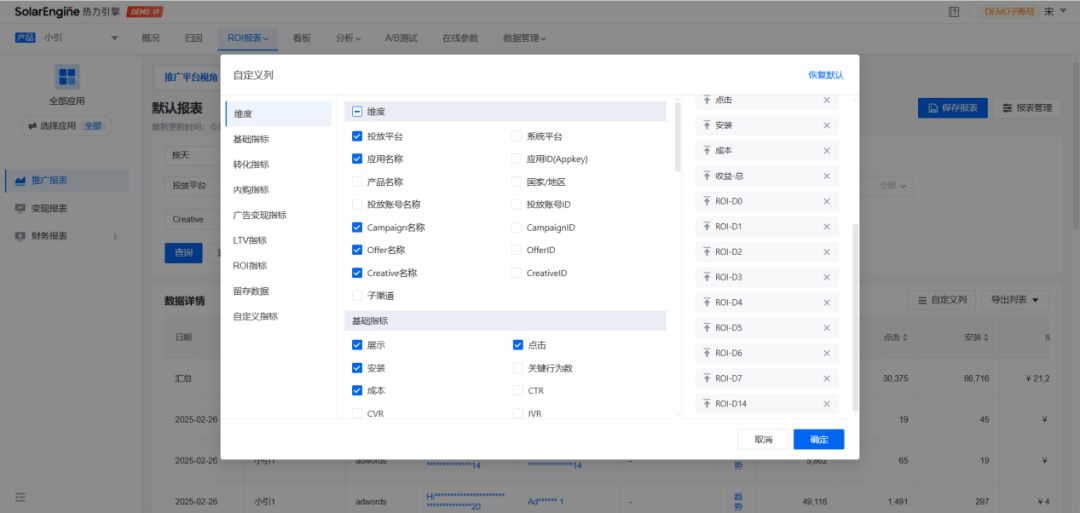Tick the OfferID checkbox
The height and width of the screenshot is (513, 1080).
point(517,249)
